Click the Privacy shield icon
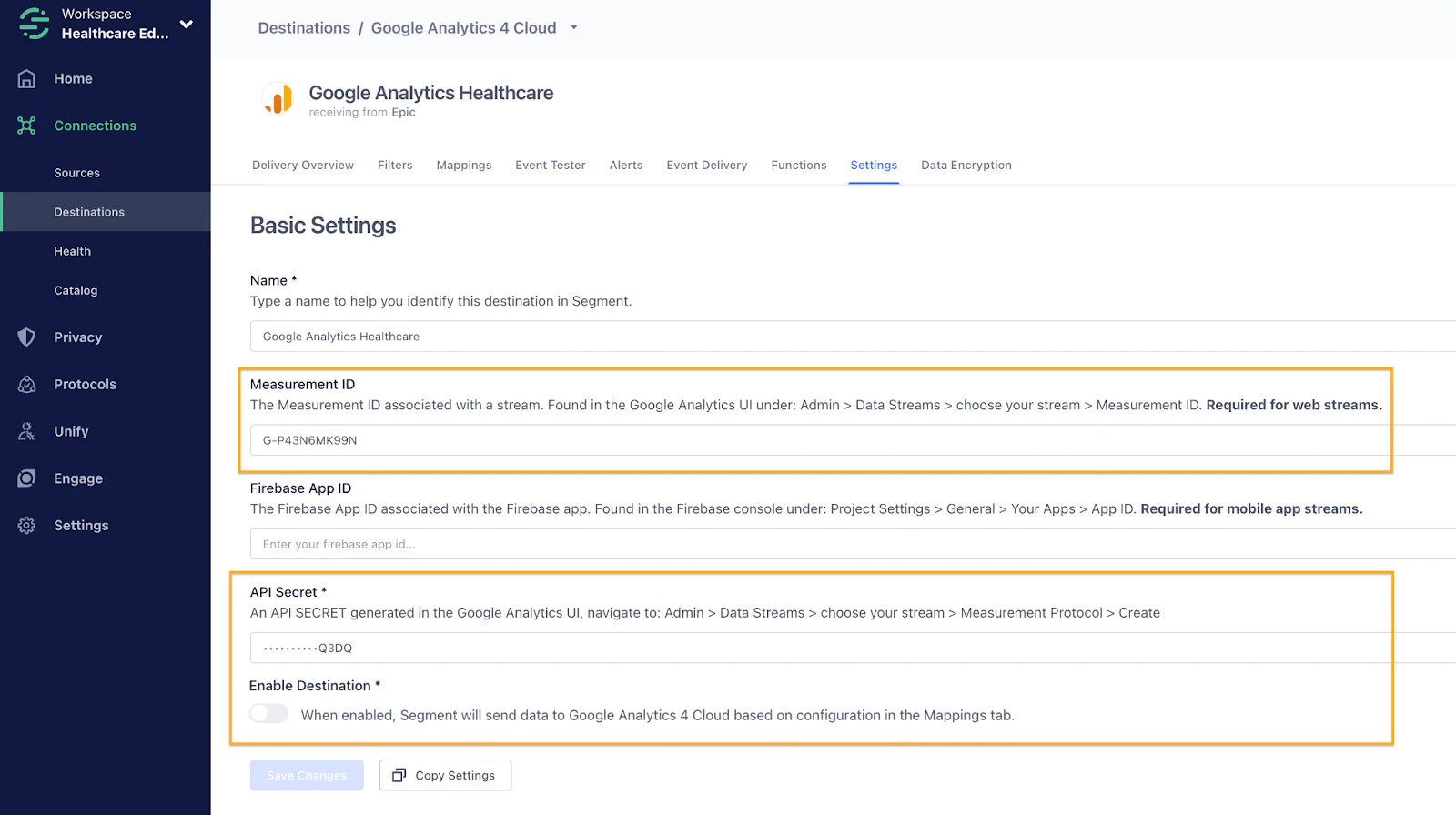1456x815 pixels. coord(27,337)
